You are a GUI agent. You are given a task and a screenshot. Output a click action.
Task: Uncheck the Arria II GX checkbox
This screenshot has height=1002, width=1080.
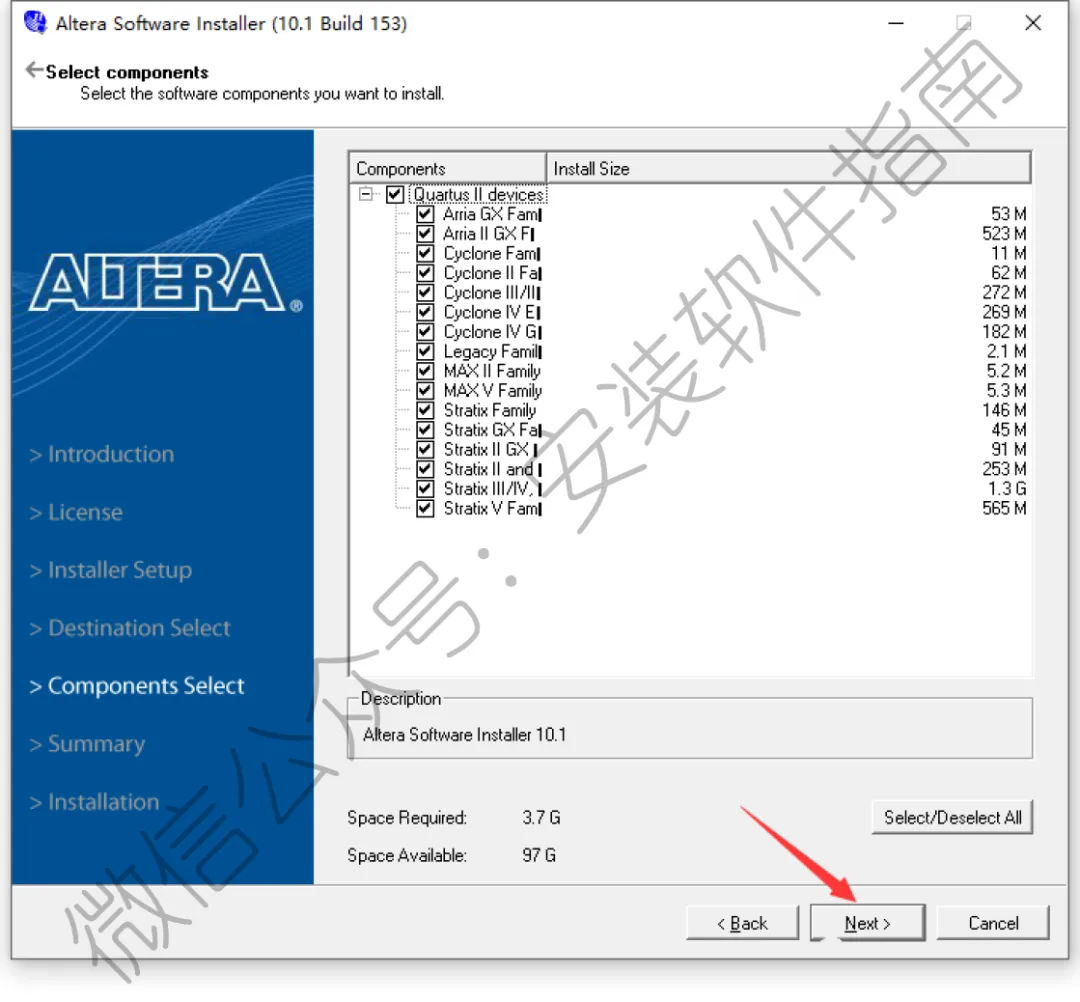click(425, 234)
